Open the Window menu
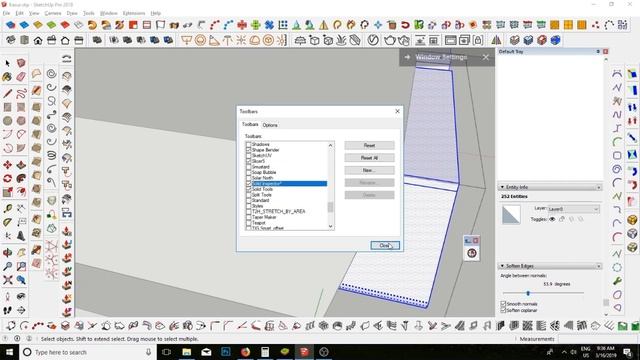 [109, 13]
